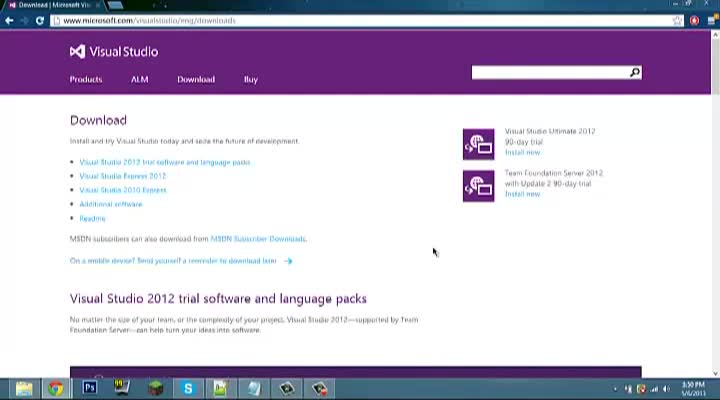Bookmark this page with the star icon
The height and width of the screenshot is (400, 720).
coord(677,21)
